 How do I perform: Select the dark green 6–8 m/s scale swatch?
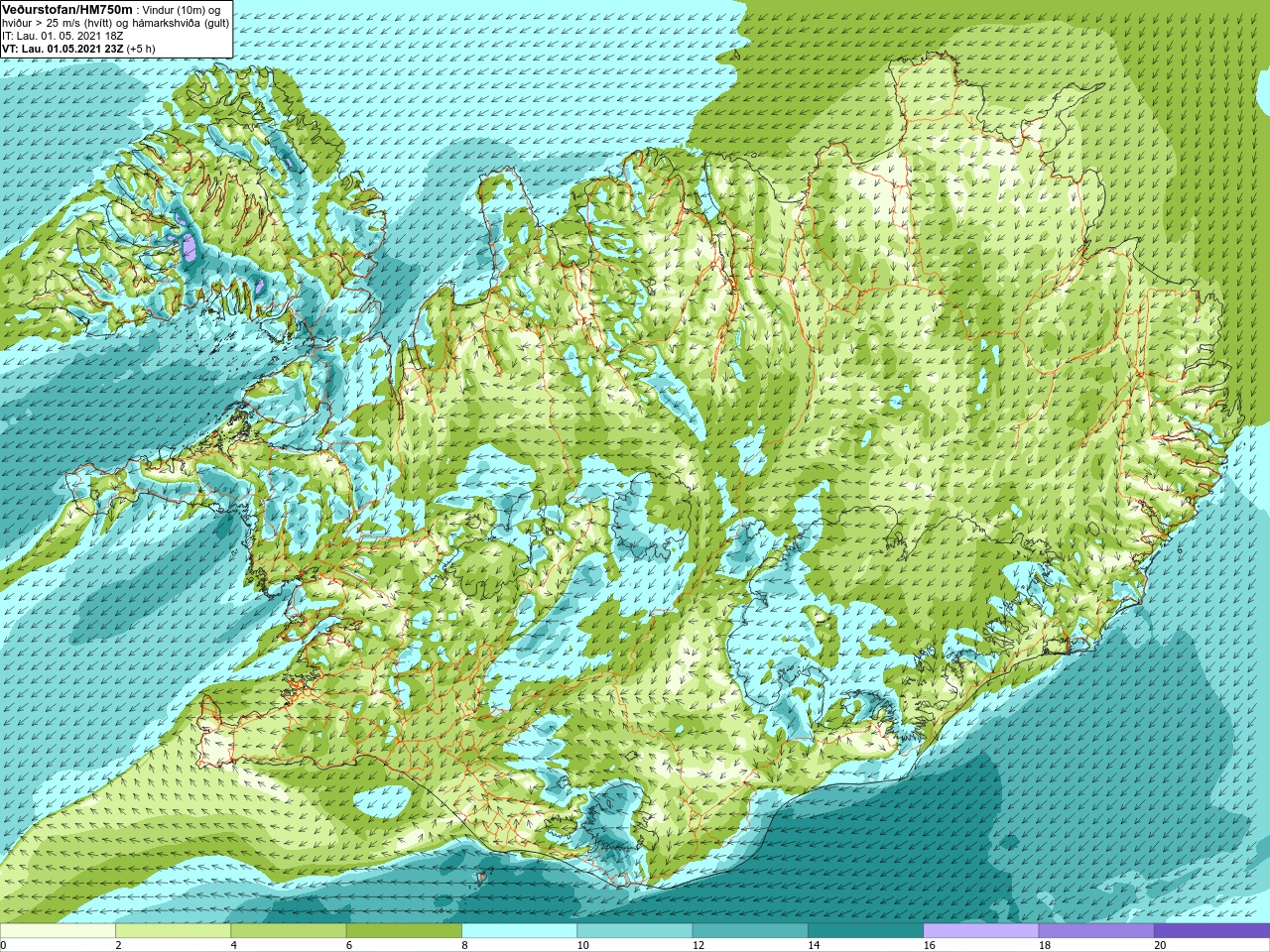(404, 931)
